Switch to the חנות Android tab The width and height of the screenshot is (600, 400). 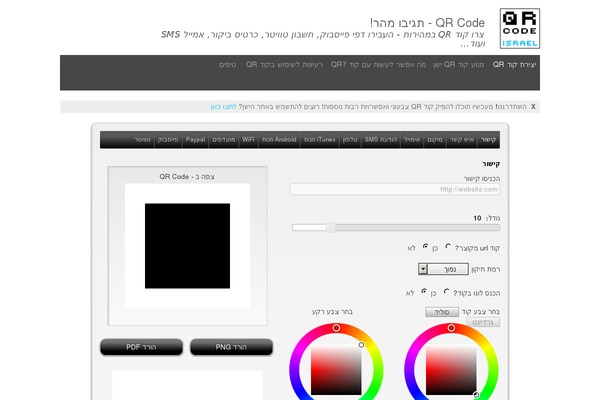click(279, 140)
